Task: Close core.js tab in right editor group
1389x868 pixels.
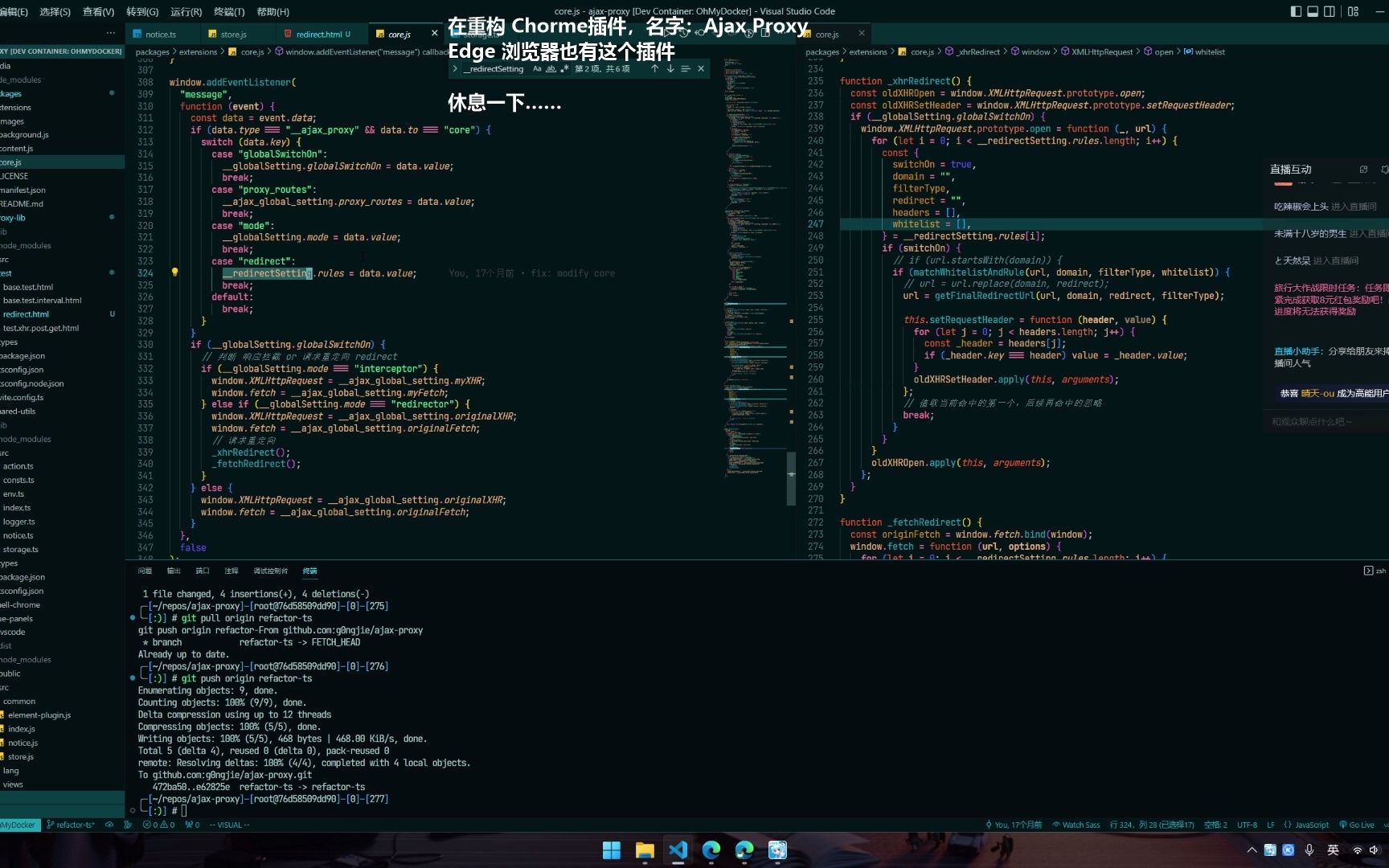Action: click(862, 34)
